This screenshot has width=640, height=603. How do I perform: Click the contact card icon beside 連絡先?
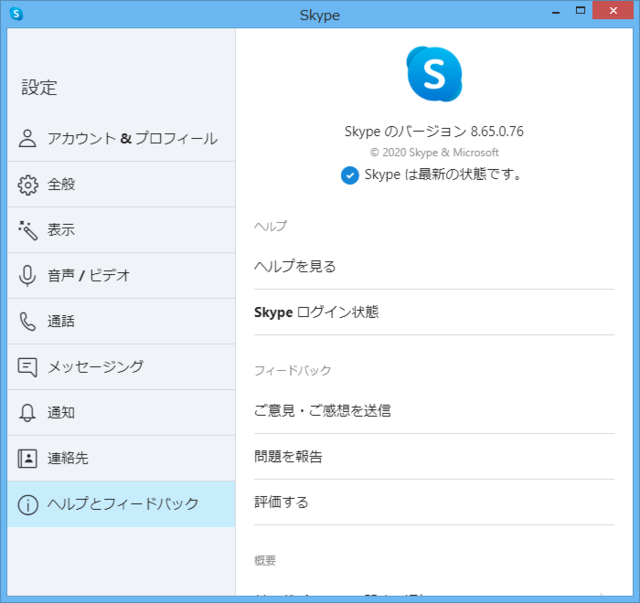point(27,458)
